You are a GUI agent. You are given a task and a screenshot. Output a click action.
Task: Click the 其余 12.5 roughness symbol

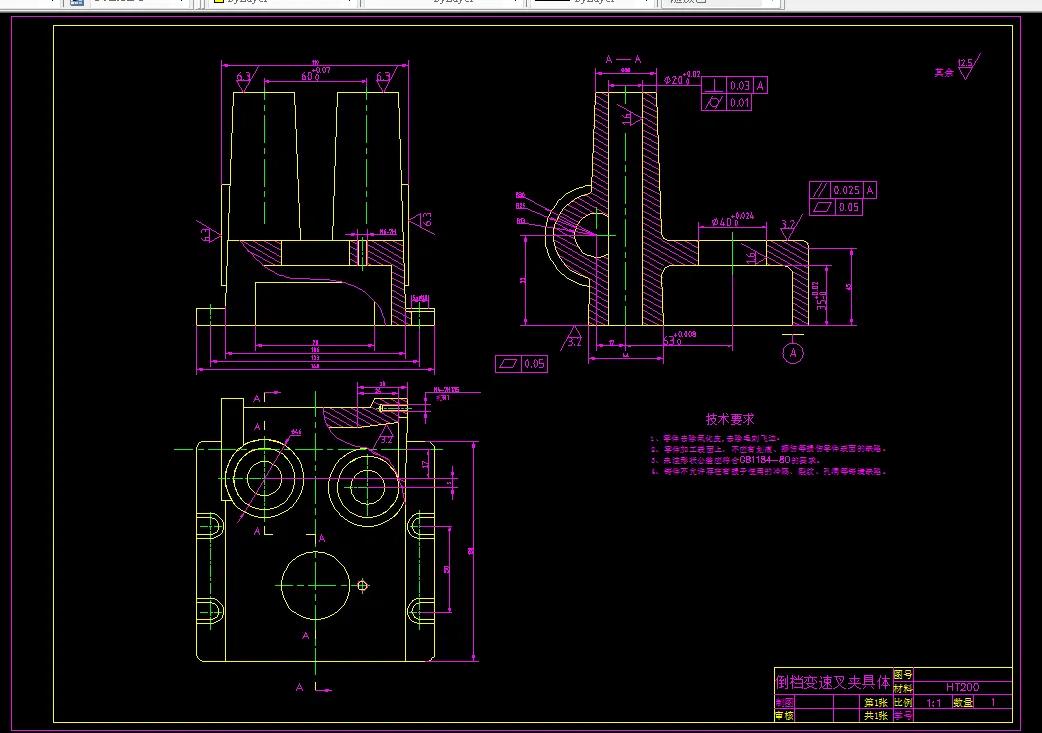[x=957, y=68]
